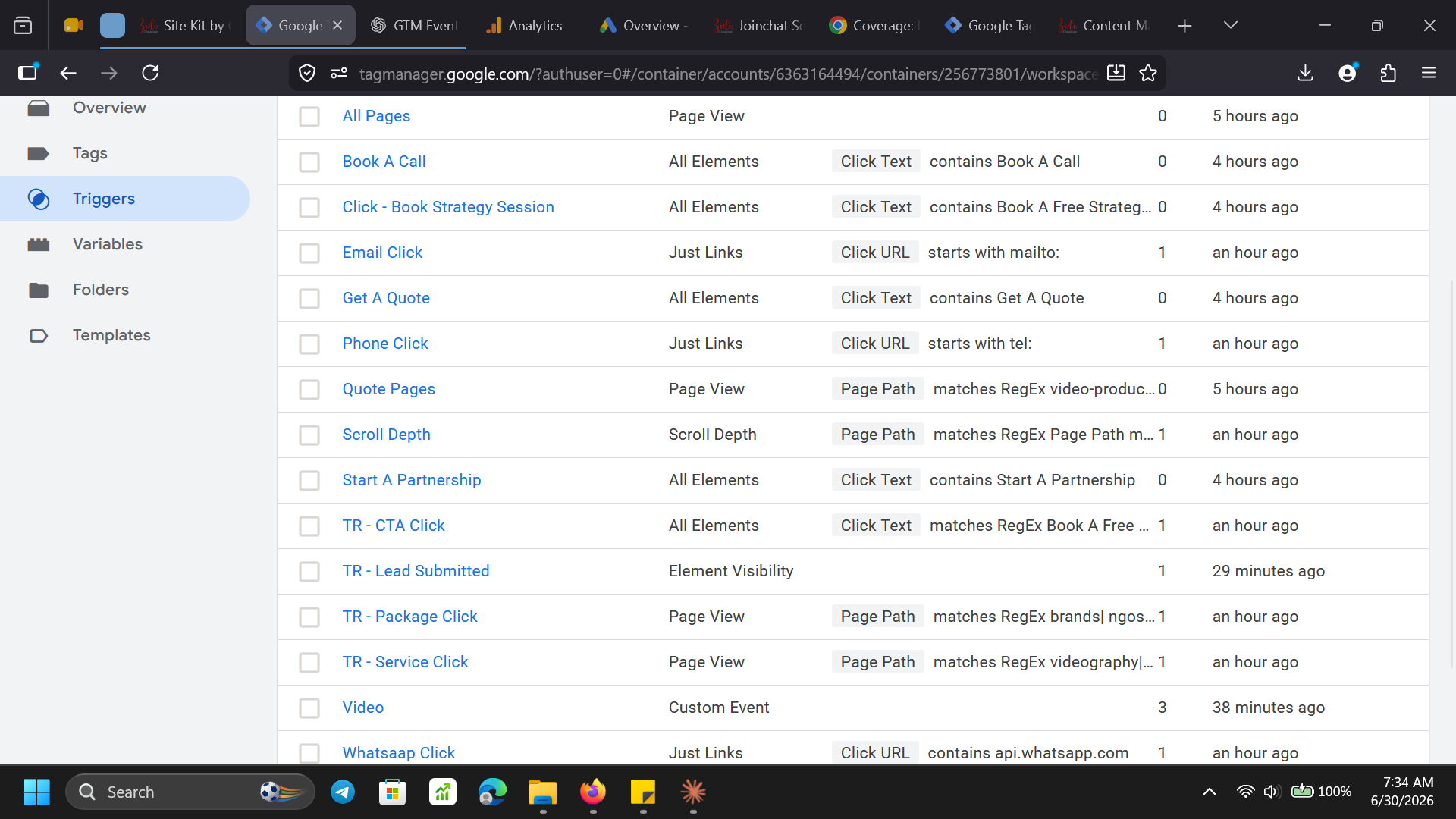1456x819 pixels.
Task: Select the Phone Click row checkbox
Action: pyautogui.click(x=309, y=344)
